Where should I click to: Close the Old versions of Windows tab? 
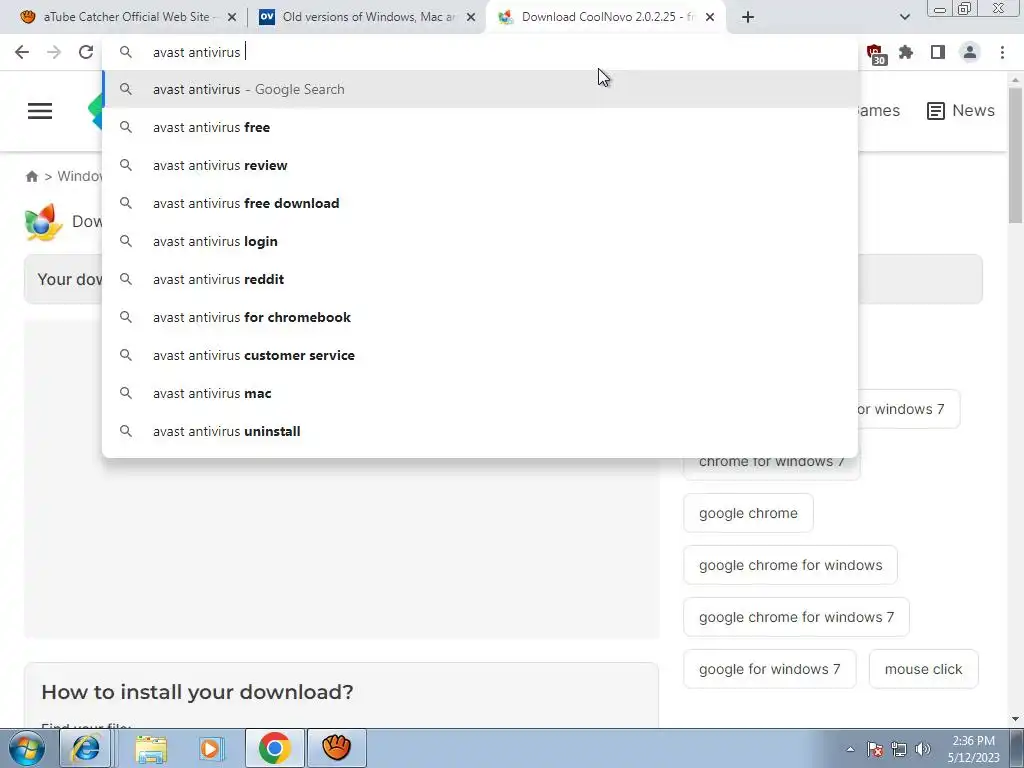click(471, 17)
